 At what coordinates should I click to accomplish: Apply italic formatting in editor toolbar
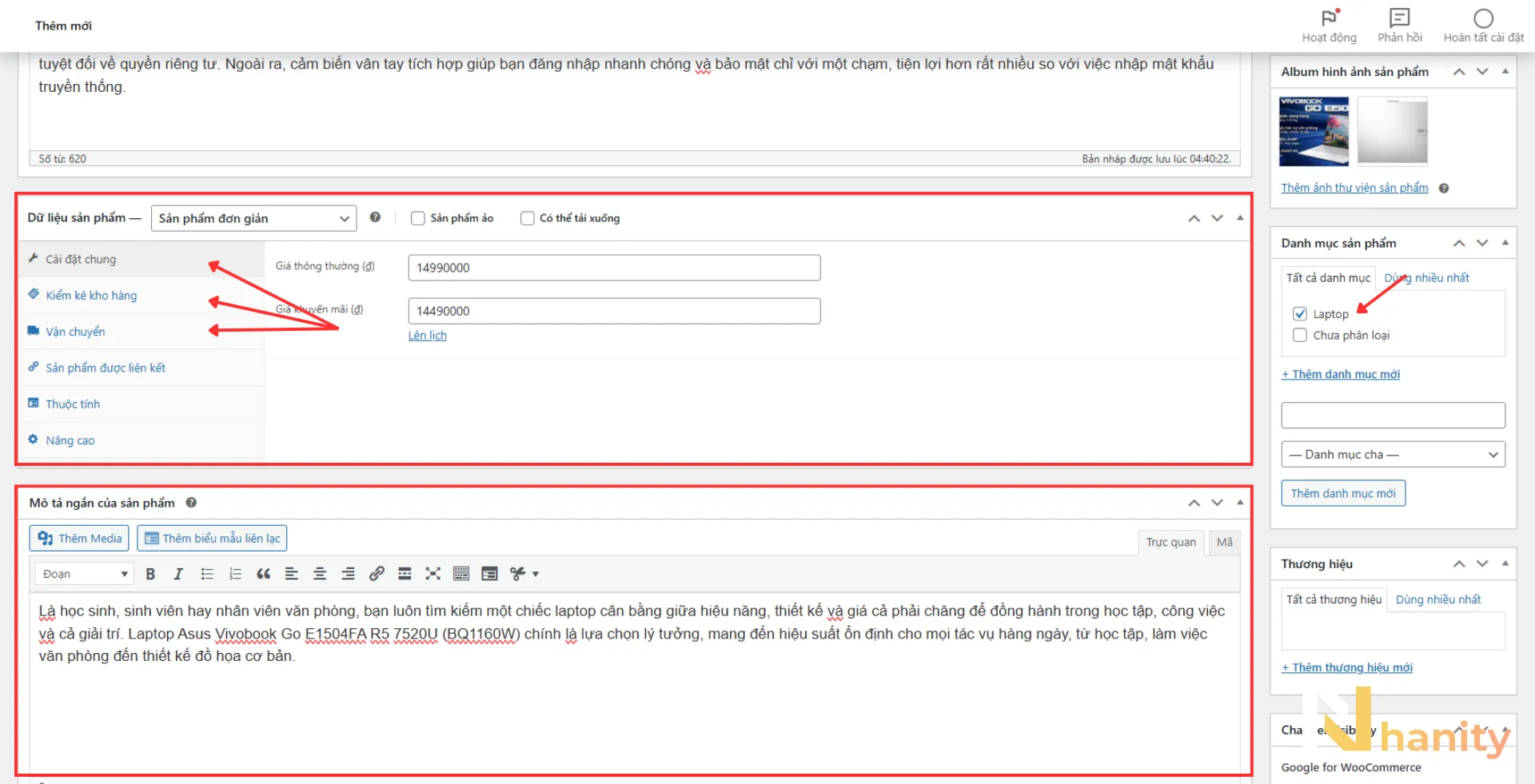tap(178, 574)
